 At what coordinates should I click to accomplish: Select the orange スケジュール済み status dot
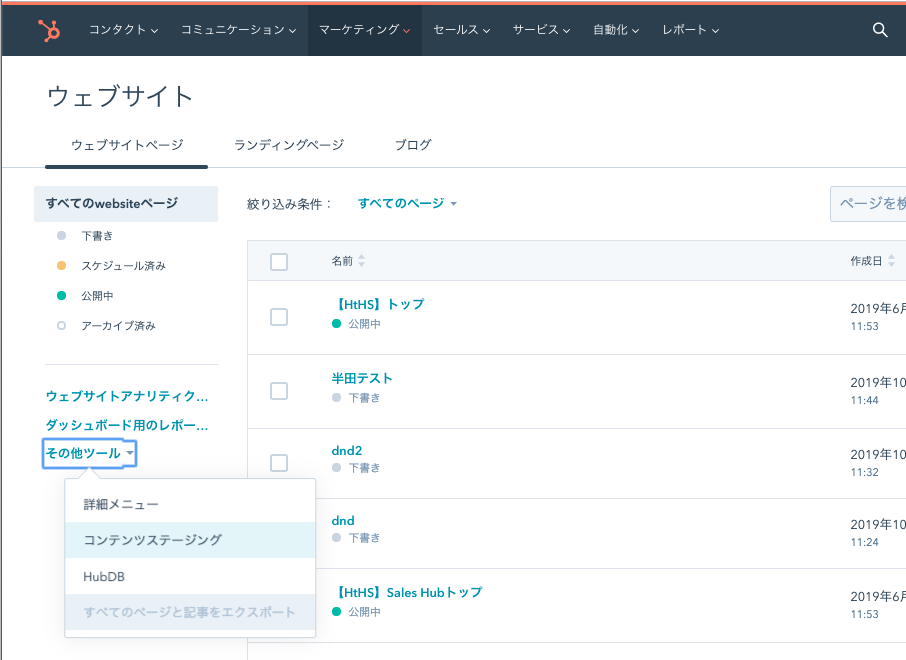point(59,265)
